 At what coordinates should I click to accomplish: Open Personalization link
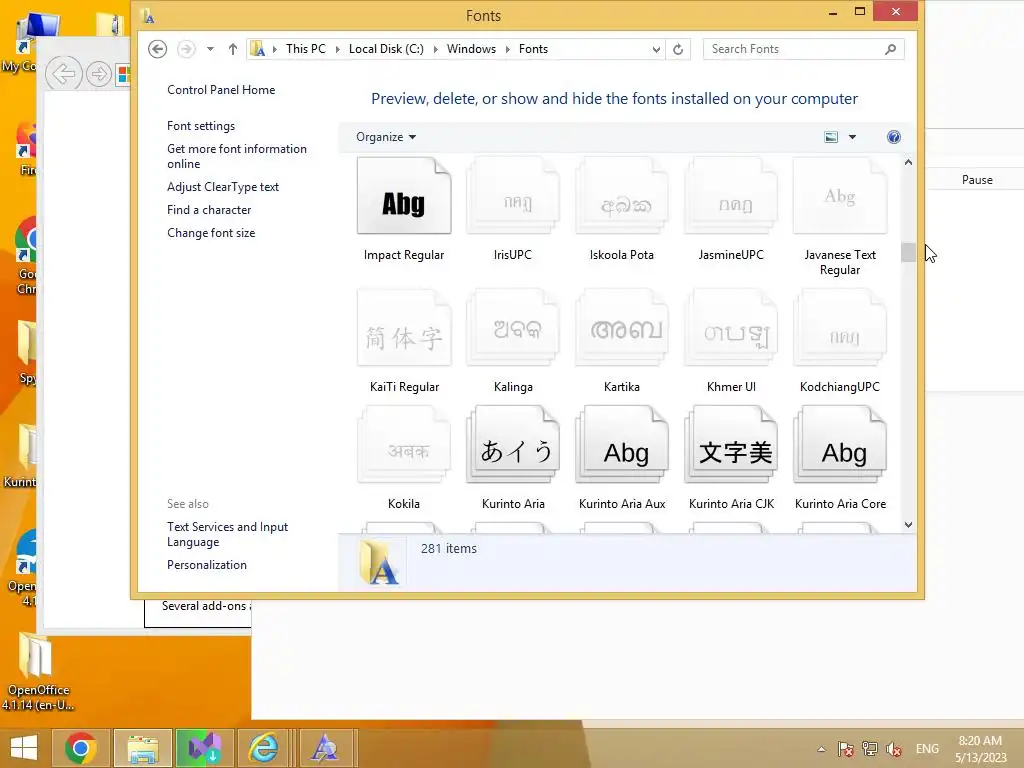tap(206, 565)
